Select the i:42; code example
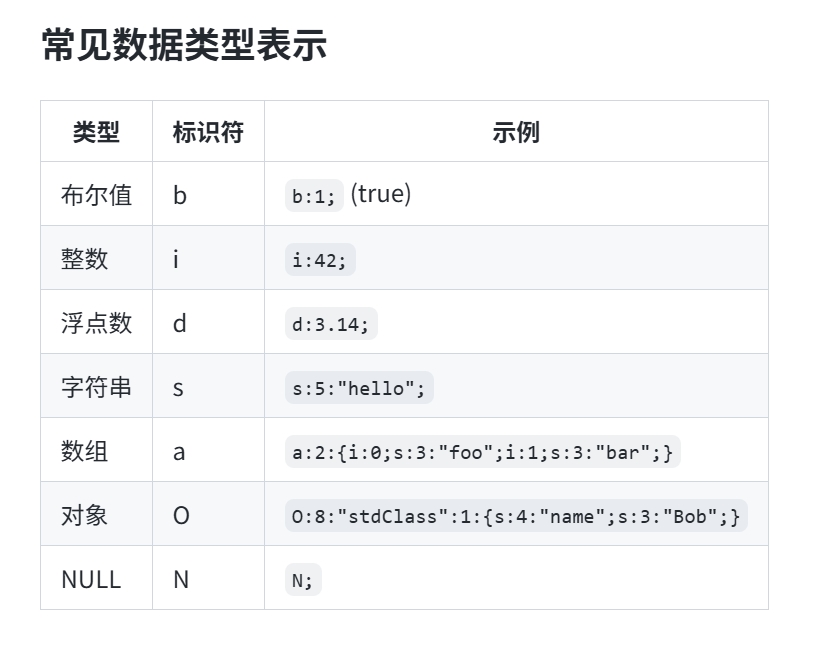Viewport: 831px width, 646px height. [320, 260]
